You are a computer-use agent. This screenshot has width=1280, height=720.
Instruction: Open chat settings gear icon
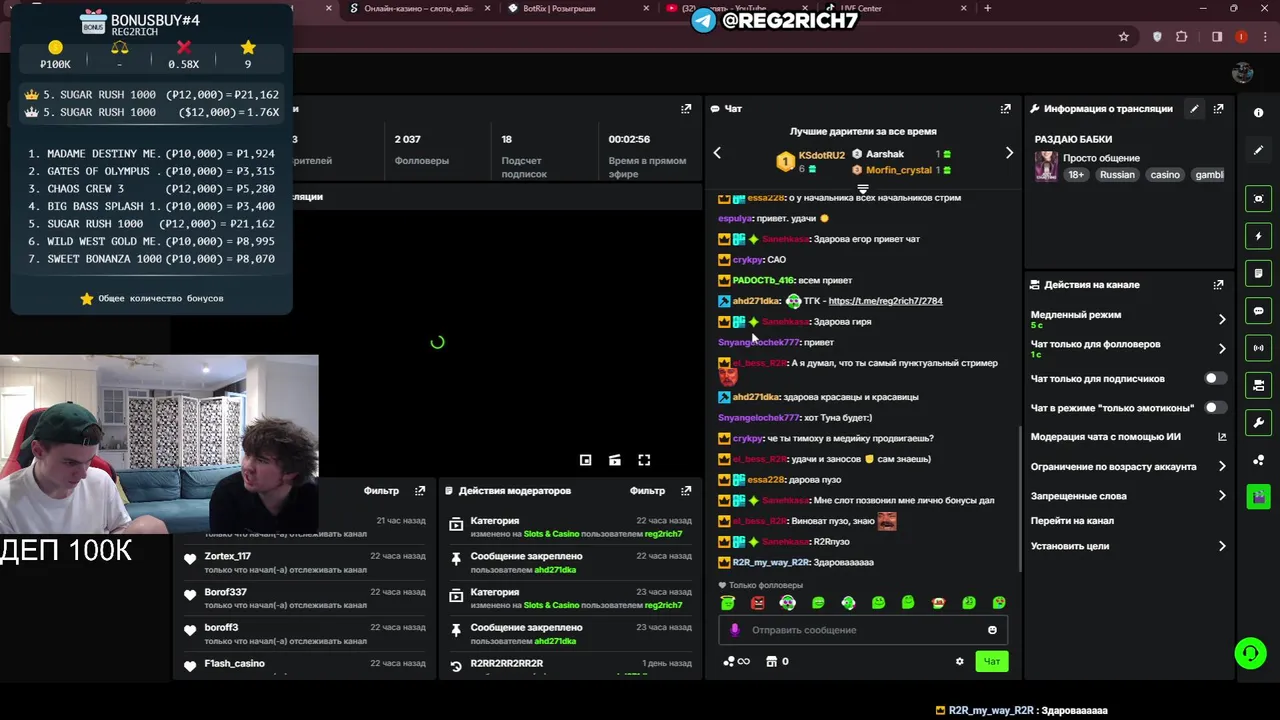tap(960, 661)
